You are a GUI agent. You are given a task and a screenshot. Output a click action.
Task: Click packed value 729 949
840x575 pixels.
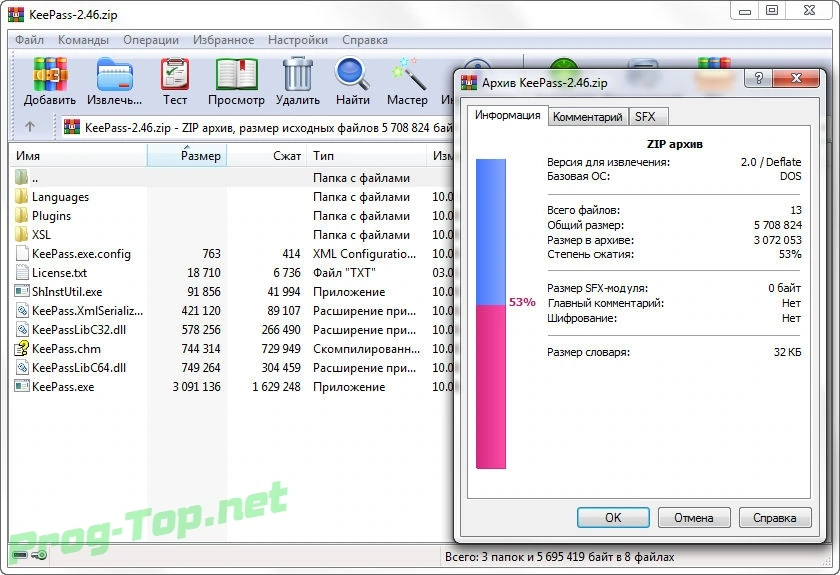281,349
